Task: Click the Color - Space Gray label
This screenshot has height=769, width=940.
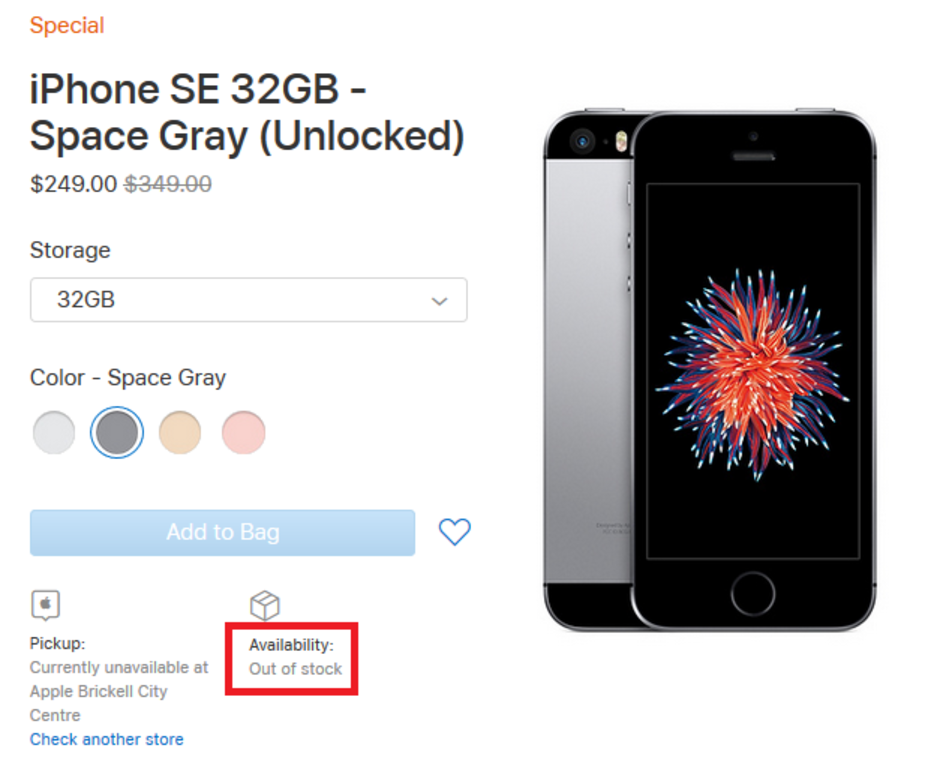Action: [x=128, y=378]
